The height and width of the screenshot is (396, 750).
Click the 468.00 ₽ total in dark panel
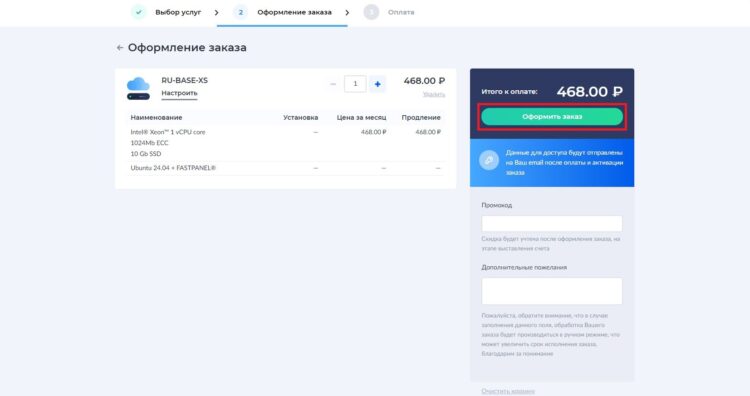589,92
